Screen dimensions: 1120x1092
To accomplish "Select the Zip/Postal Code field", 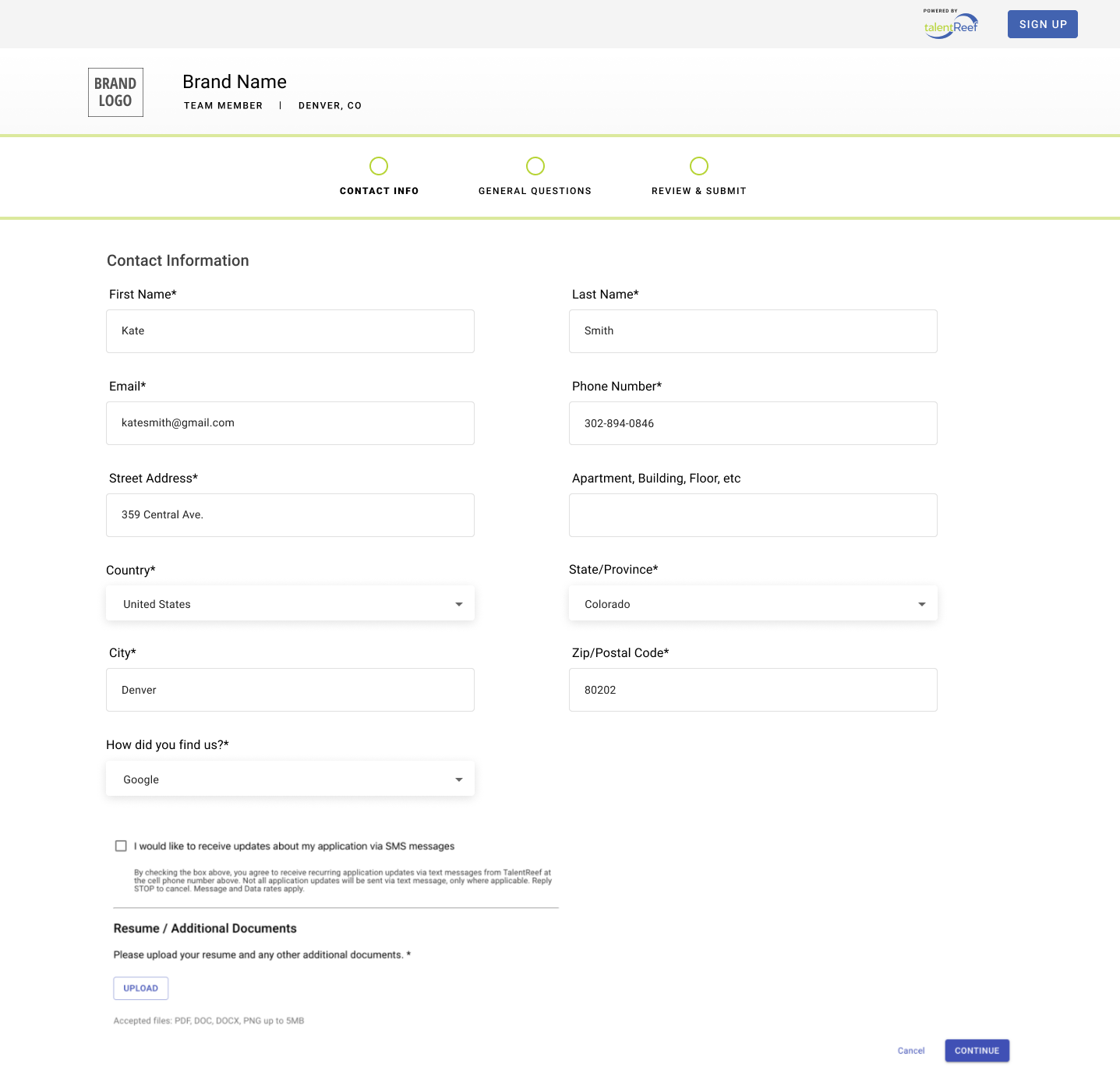I will click(753, 689).
